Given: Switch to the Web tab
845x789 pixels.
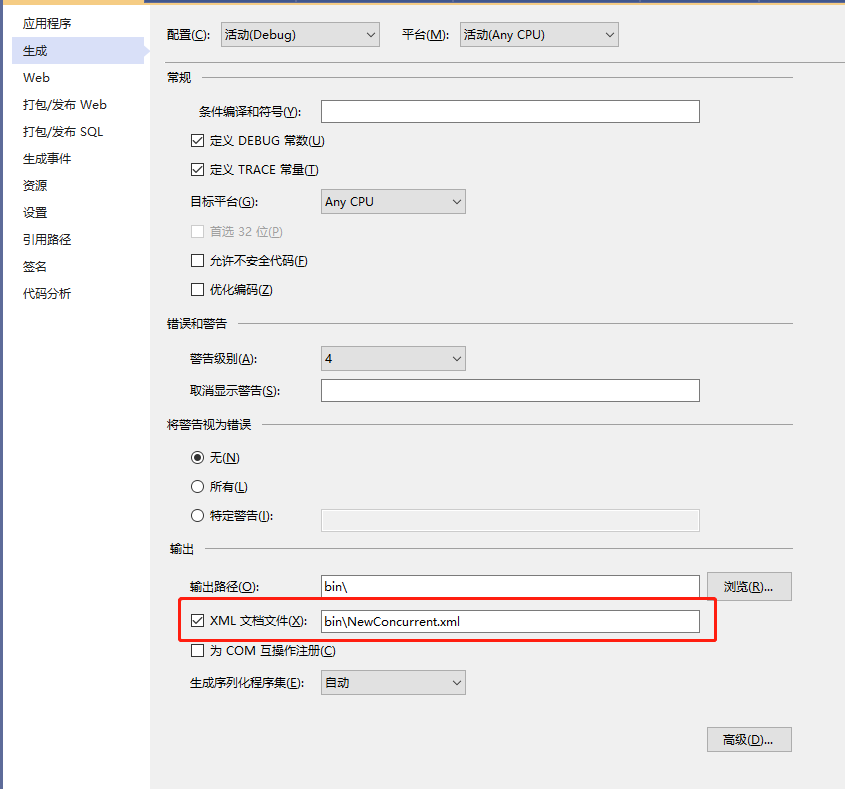Looking at the screenshot, I should [x=36, y=78].
